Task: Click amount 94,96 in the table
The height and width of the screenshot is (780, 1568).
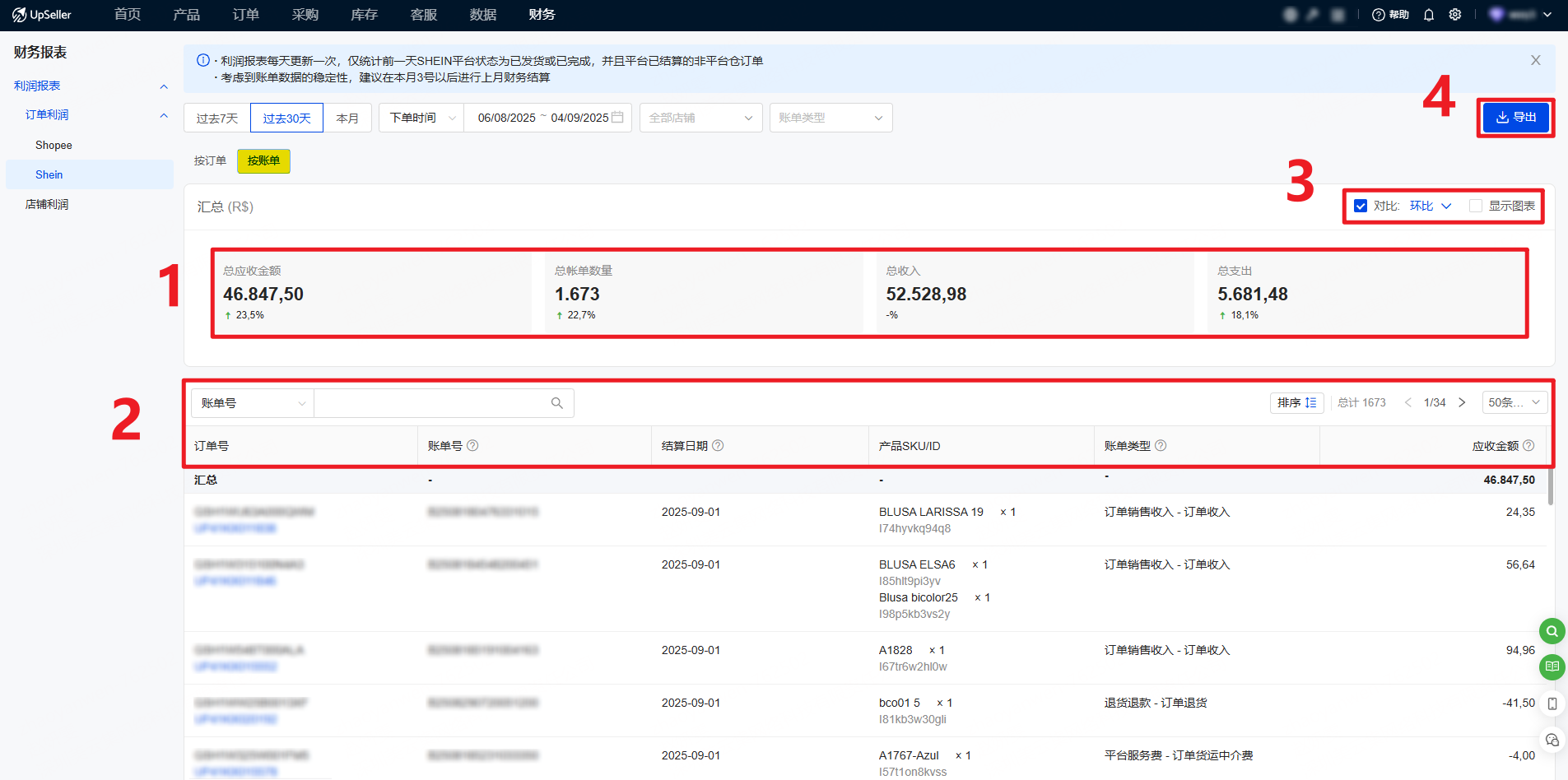Action: pyautogui.click(x=1520, y=650)
